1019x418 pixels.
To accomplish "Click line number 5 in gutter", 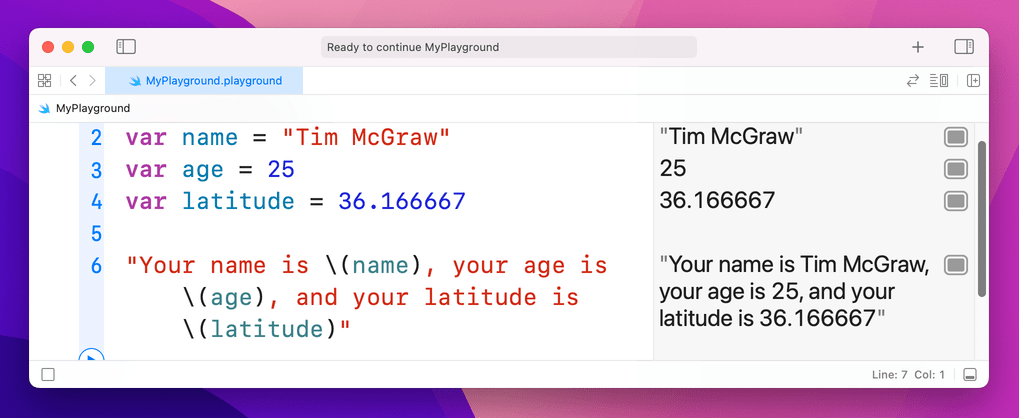I will tap(96, 233).
